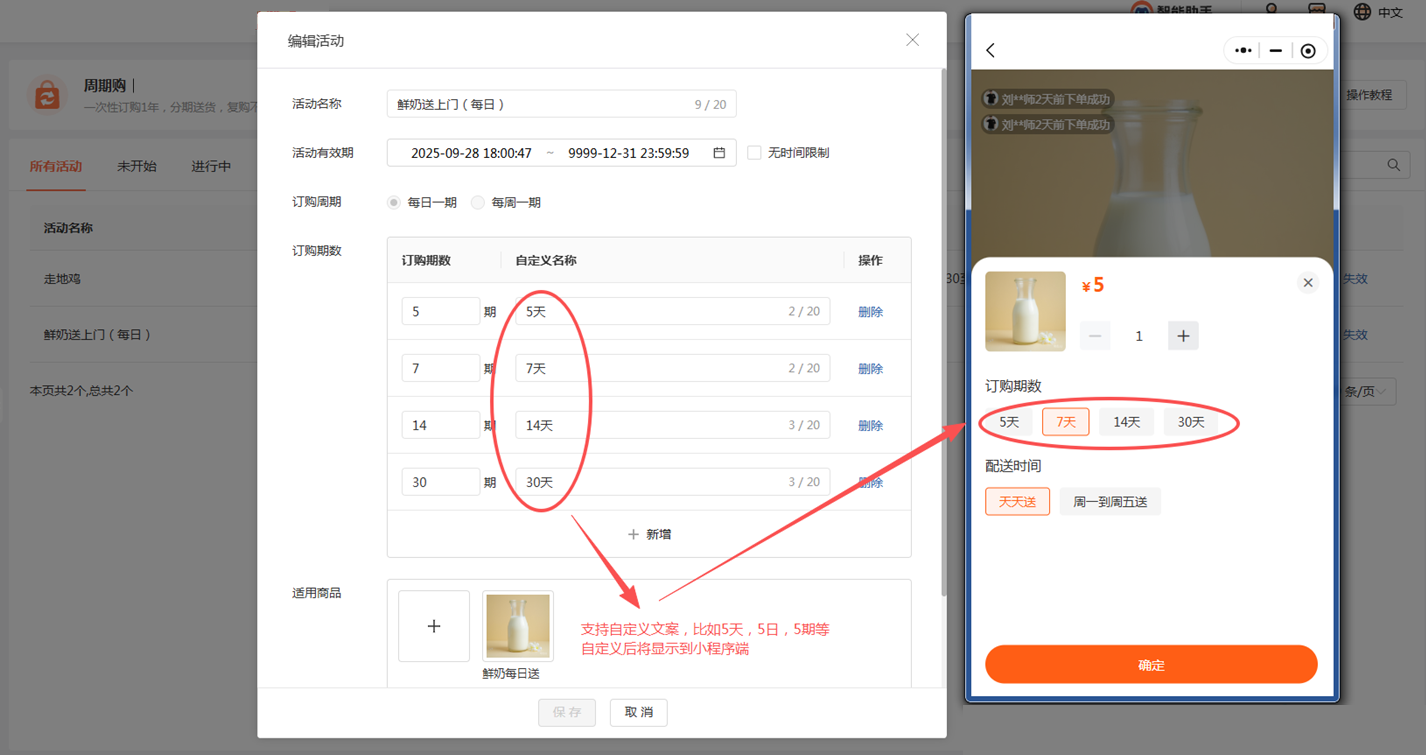Click the globe language icon

(x=1362, y=12)
